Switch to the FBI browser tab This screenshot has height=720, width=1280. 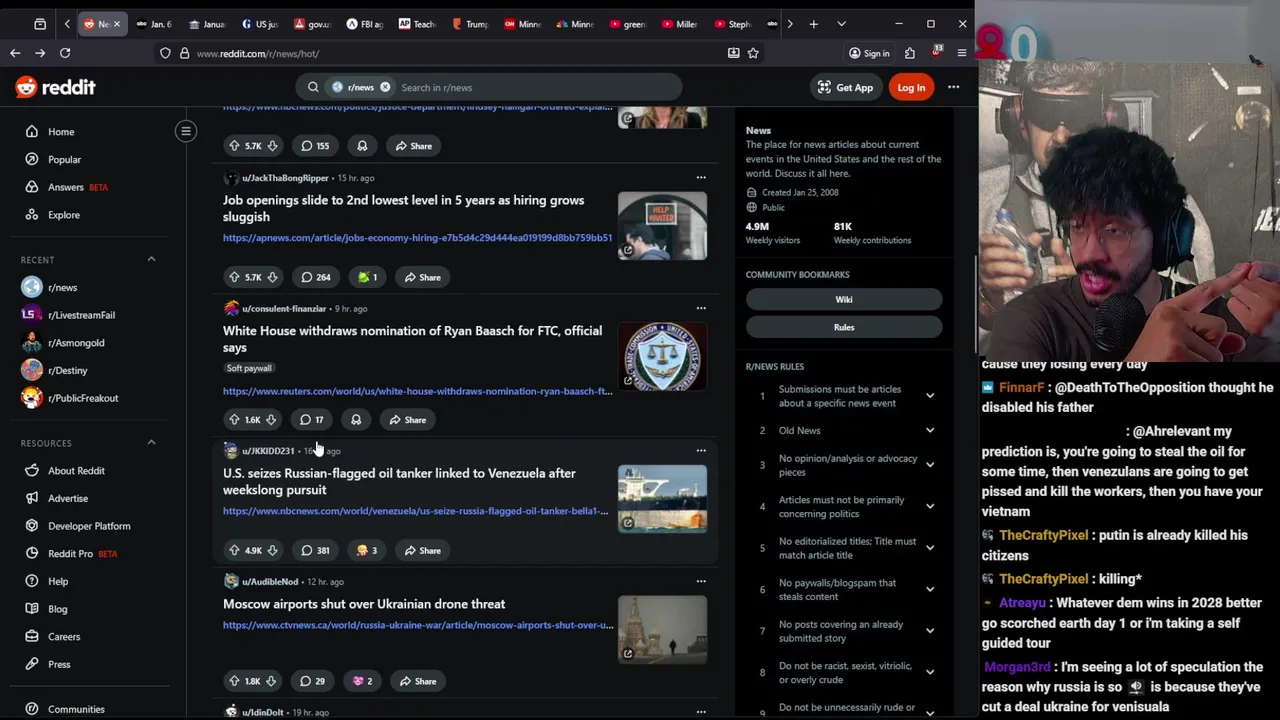pos(364,24)
